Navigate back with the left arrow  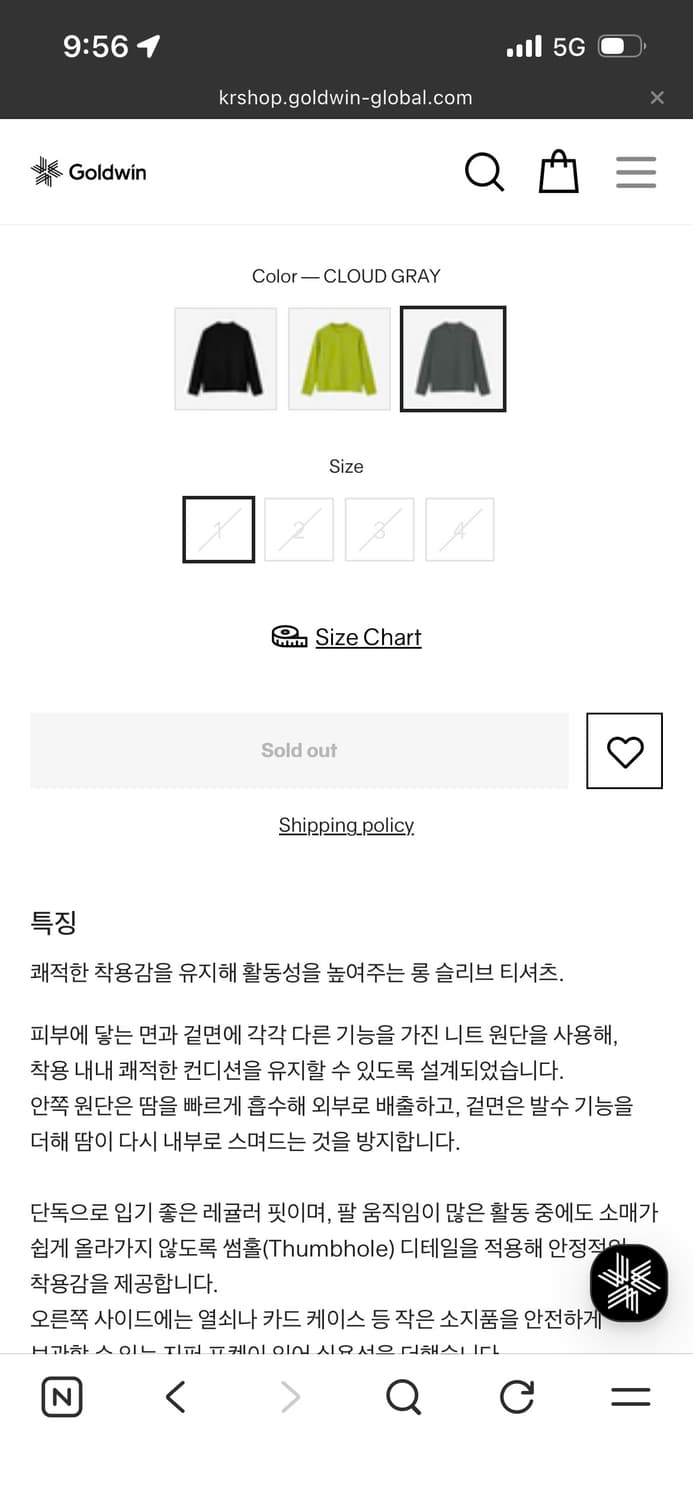[x=175, y=1397]
